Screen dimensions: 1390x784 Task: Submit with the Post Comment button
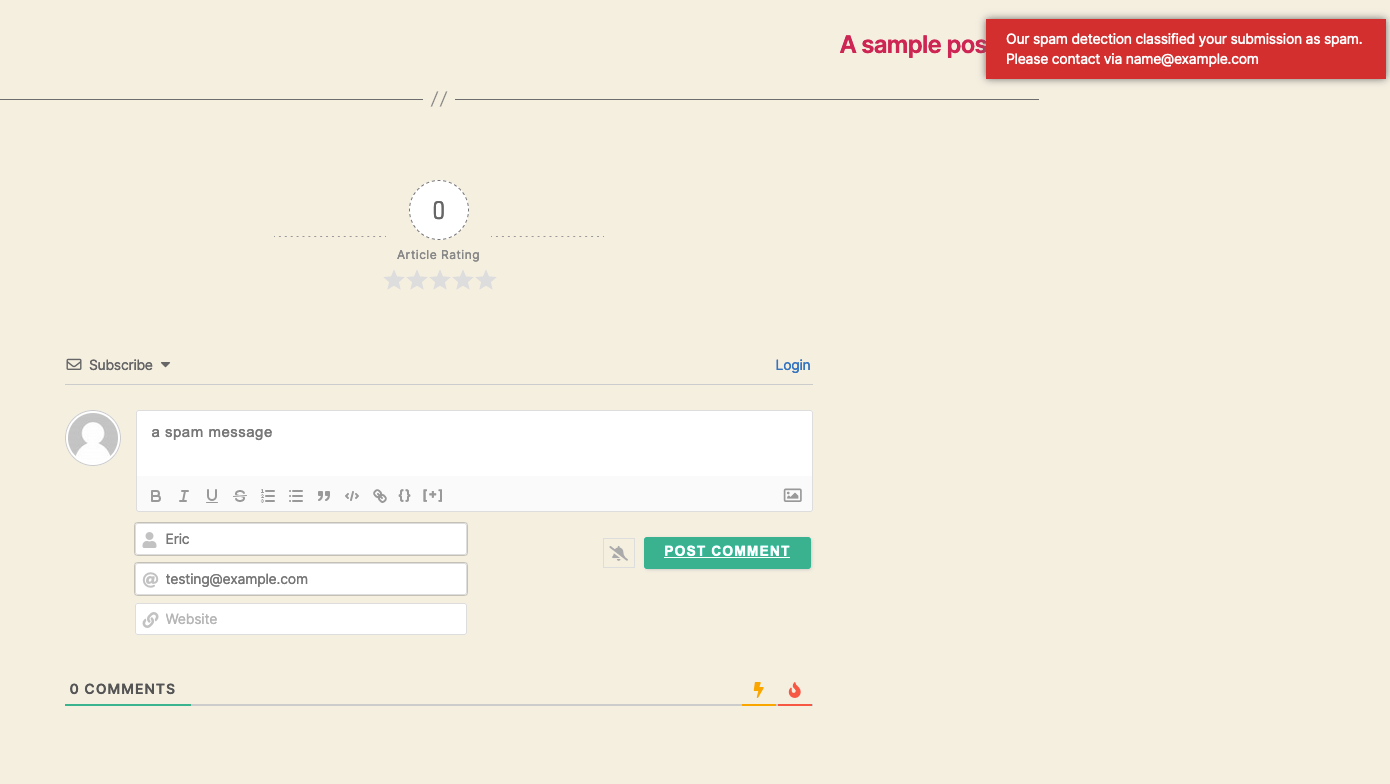(x=727, y=552)
